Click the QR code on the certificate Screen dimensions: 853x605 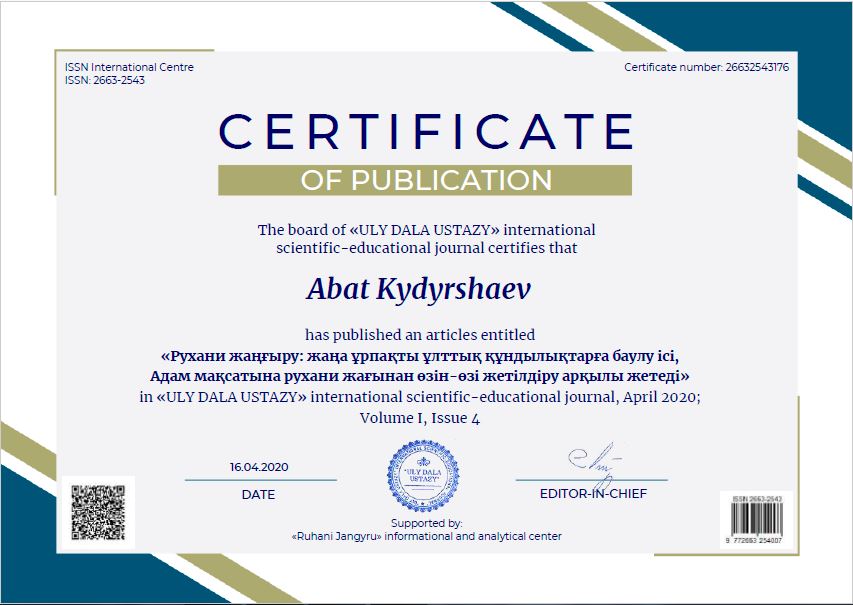(98, 513)
